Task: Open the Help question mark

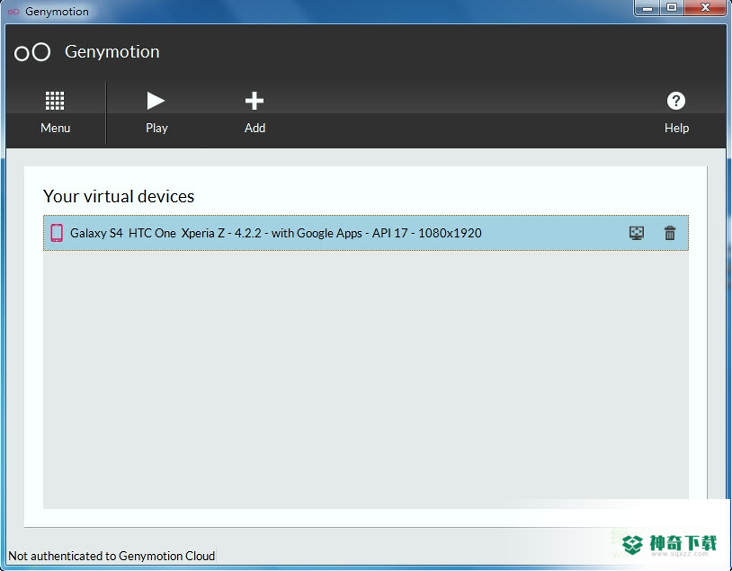Action: coord(676,101)
